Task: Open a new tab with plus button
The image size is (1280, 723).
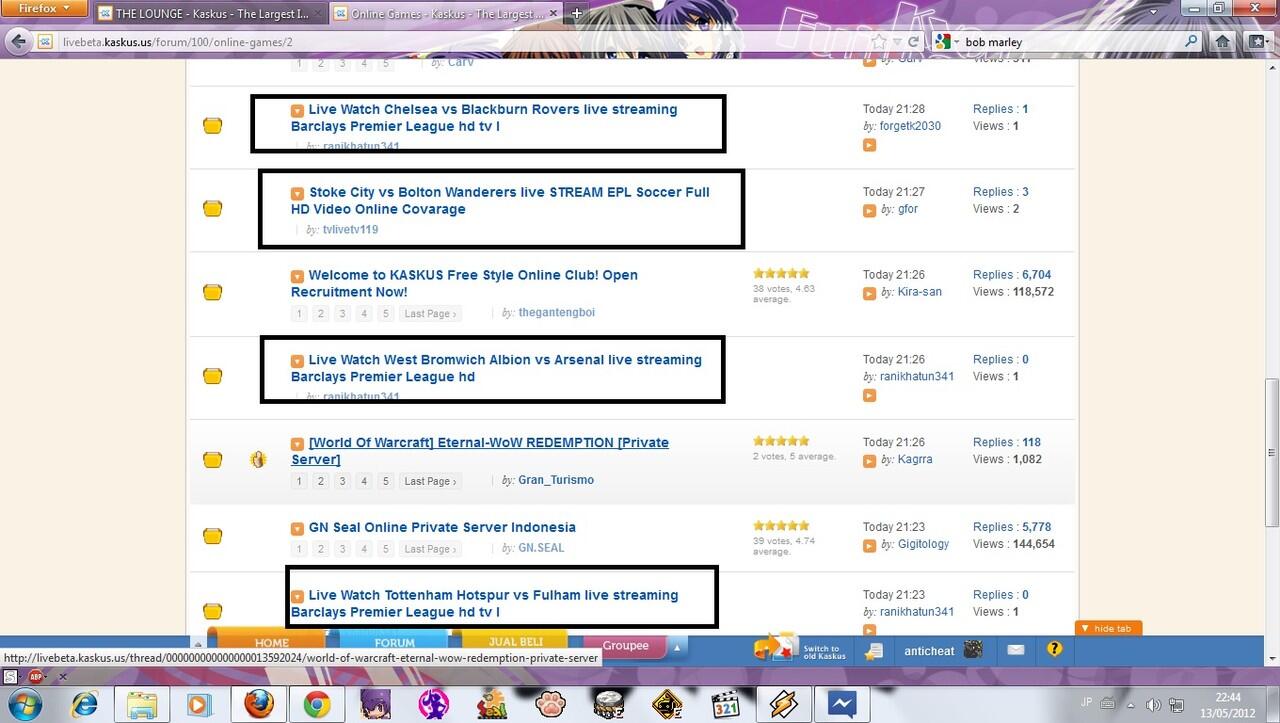Action: [x=576, y=13]
